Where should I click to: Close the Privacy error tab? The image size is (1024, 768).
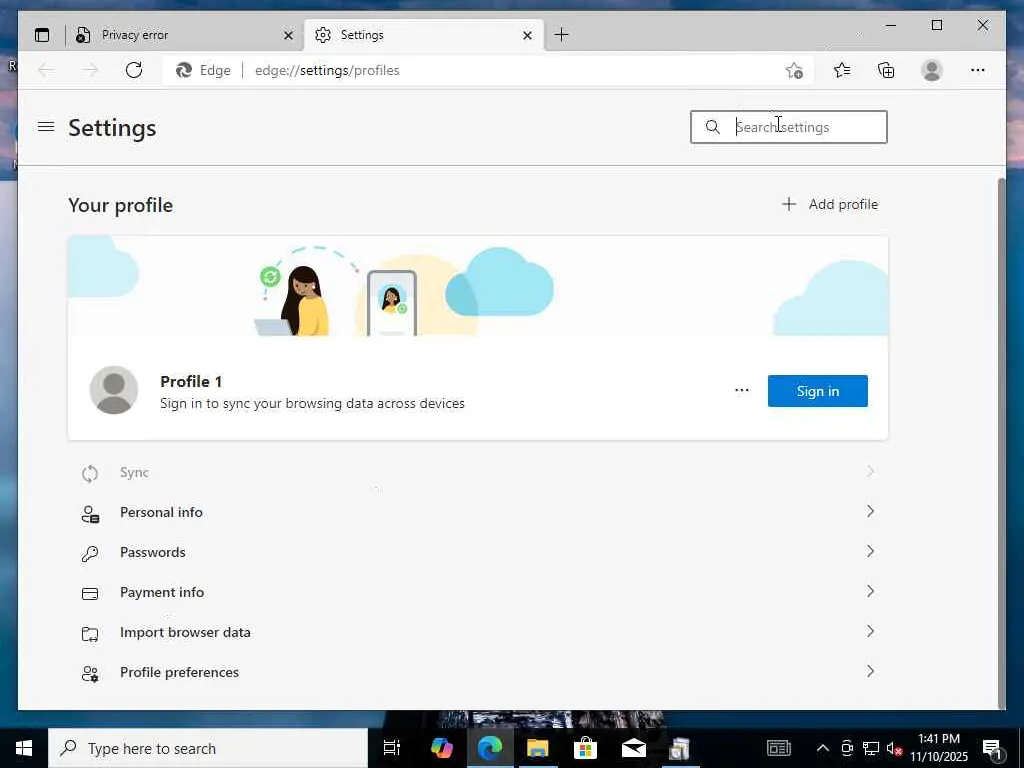[288, 35]
